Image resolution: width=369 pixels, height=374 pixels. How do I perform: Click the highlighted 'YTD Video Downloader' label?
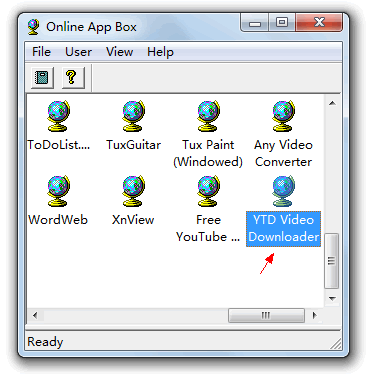tap(283, 229)
